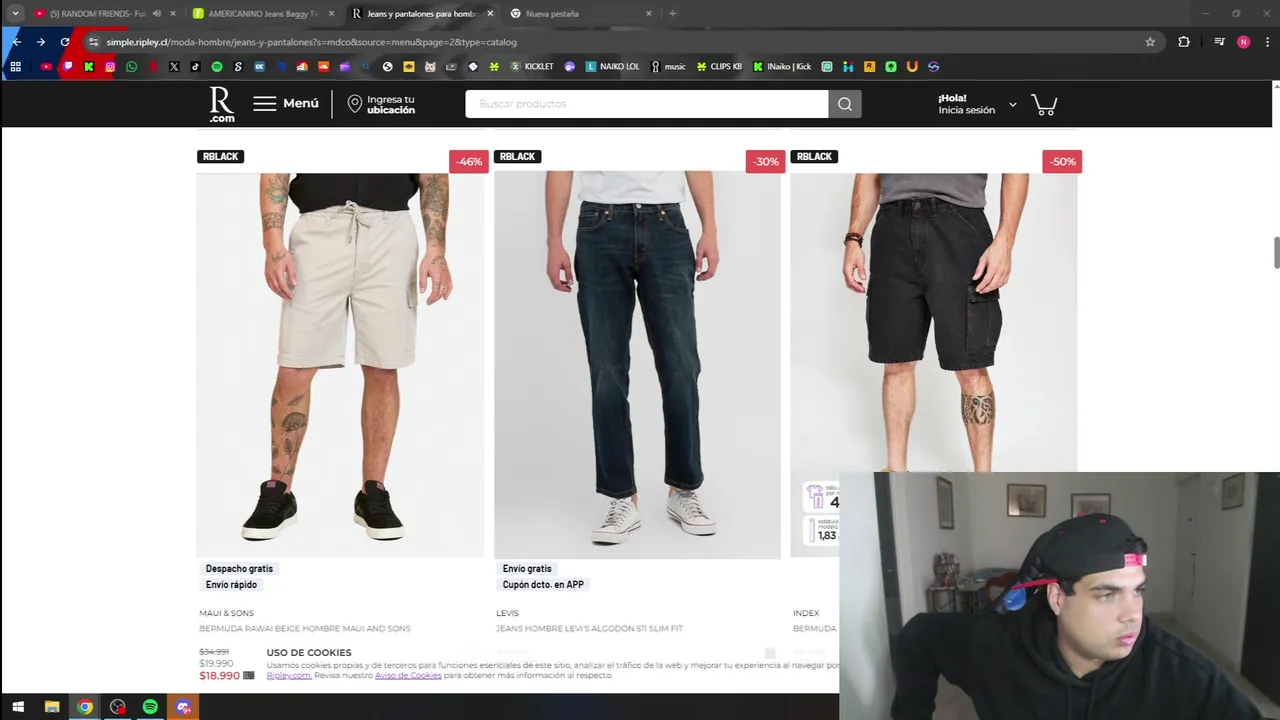This screenshot has height=720, width=1280.
Task: Open Discord from the taskbar
Action: coord(183,707)
